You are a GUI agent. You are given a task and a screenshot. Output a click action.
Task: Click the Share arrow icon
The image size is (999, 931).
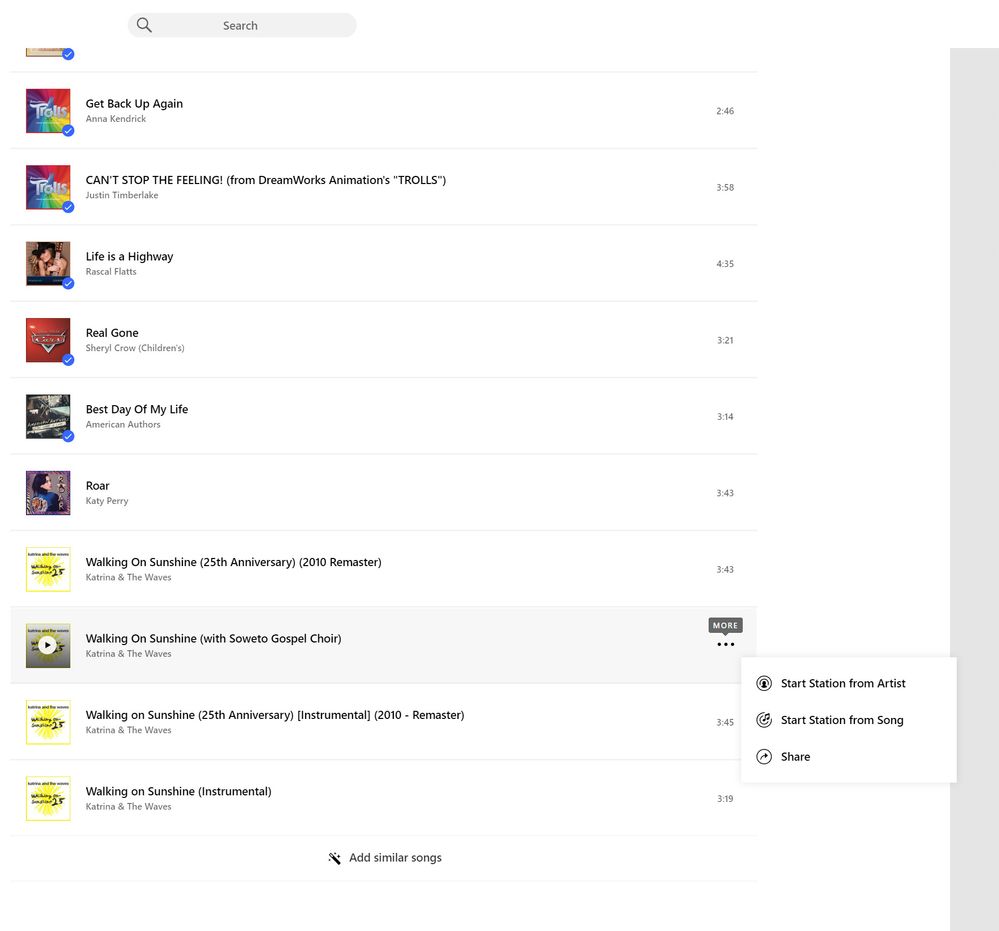click(764, 757)
